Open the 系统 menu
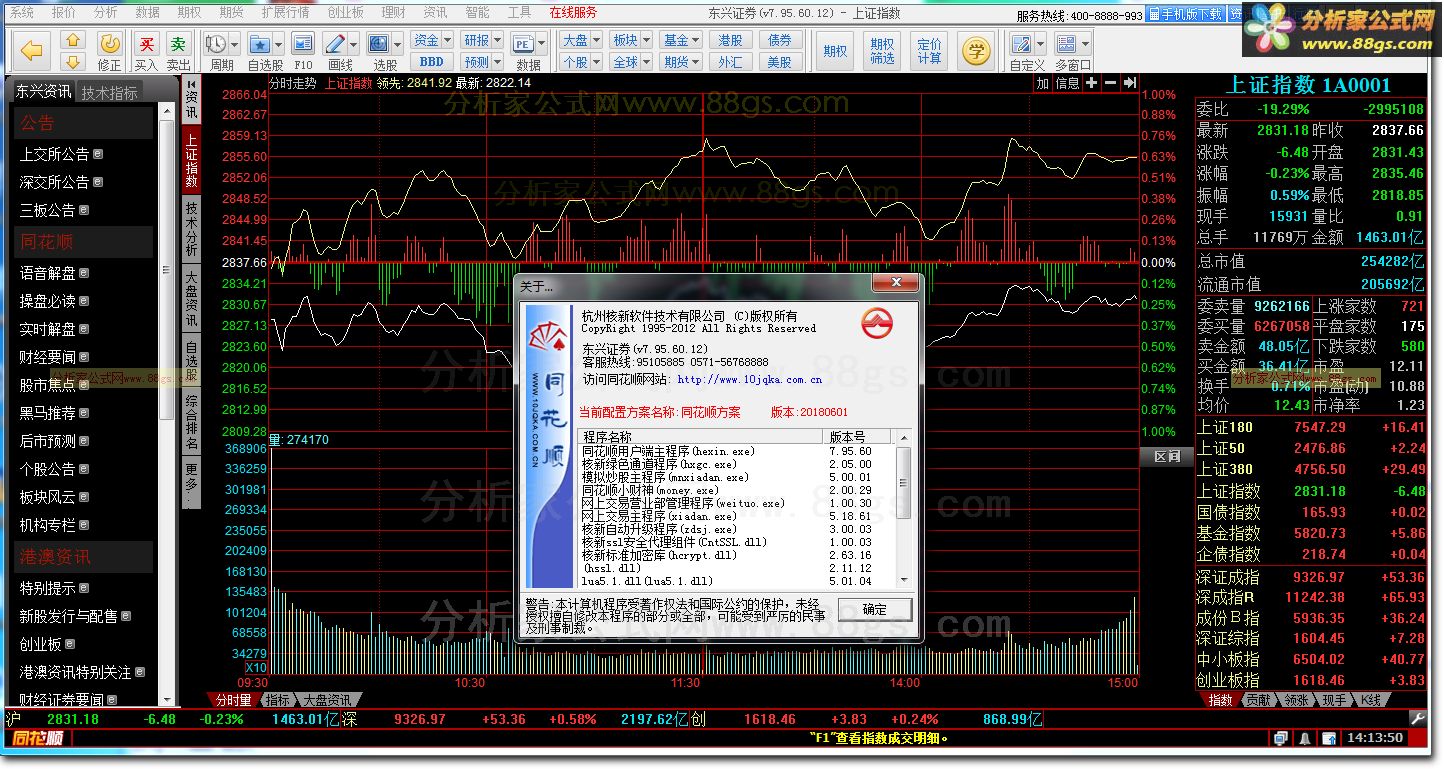1444x769 pixels. click(x=20, y=12)
